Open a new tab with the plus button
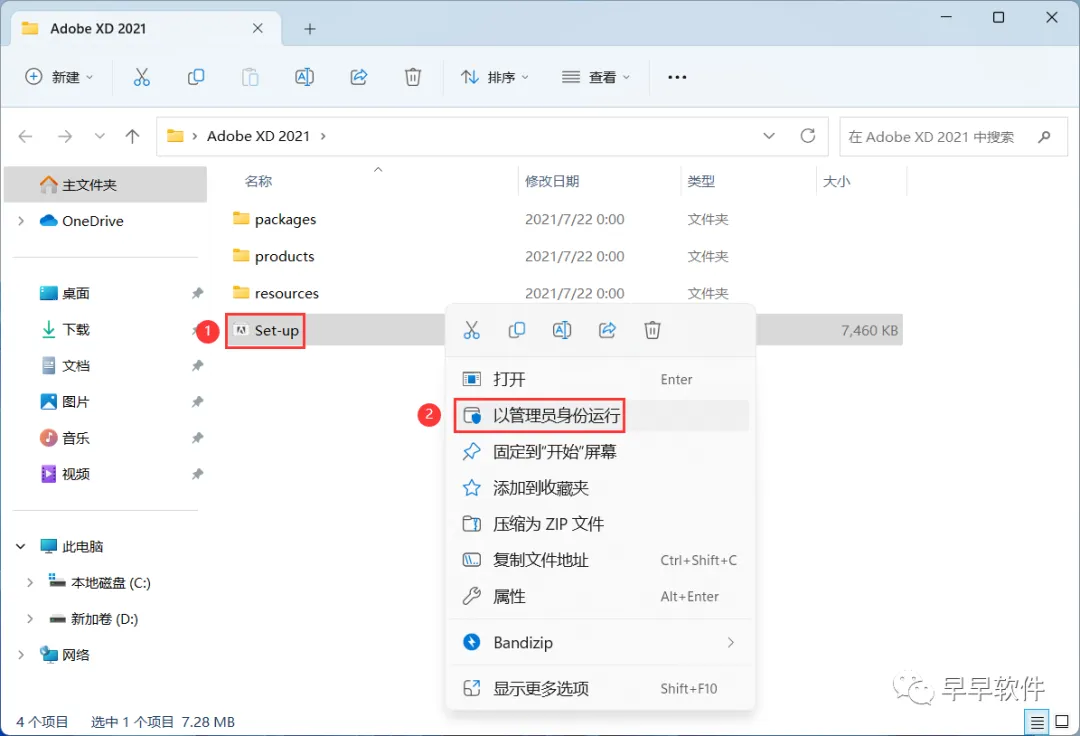 point(310,29)
